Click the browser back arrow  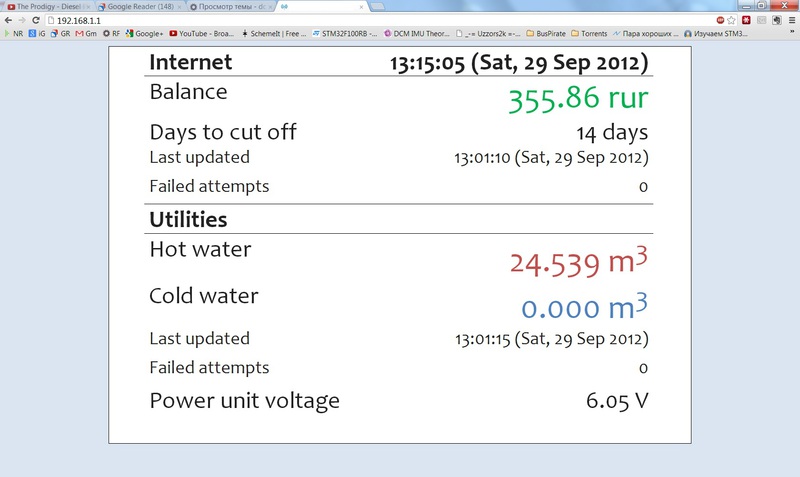[8, 20]
